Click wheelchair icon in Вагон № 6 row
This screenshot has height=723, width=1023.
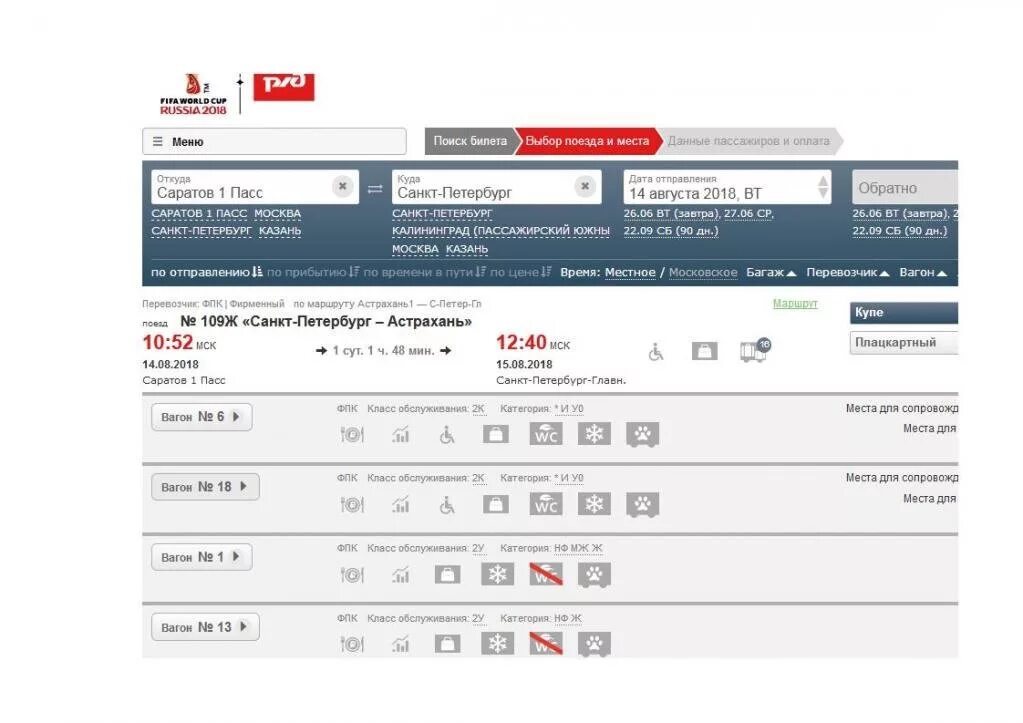447,435
